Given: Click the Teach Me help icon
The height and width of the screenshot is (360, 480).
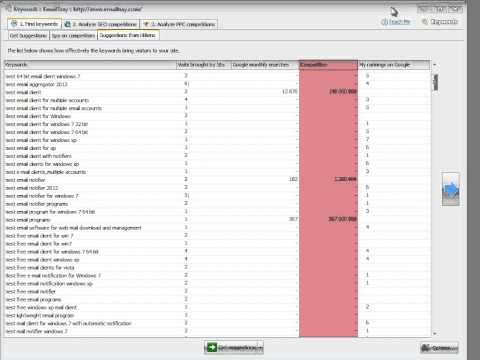Looking at the screenshot, I should [x=384, y=22].
